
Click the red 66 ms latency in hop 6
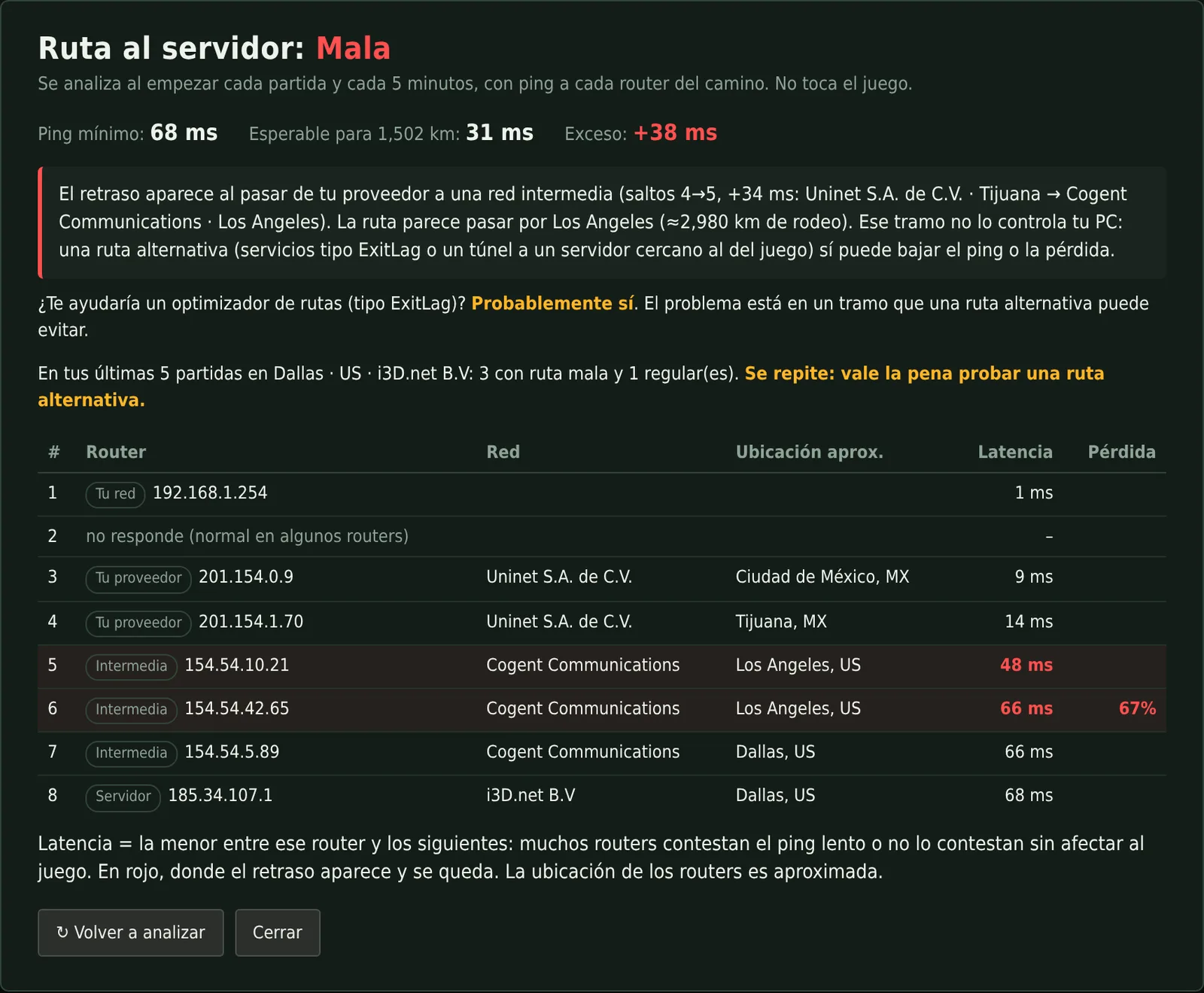click(1026, 708)
